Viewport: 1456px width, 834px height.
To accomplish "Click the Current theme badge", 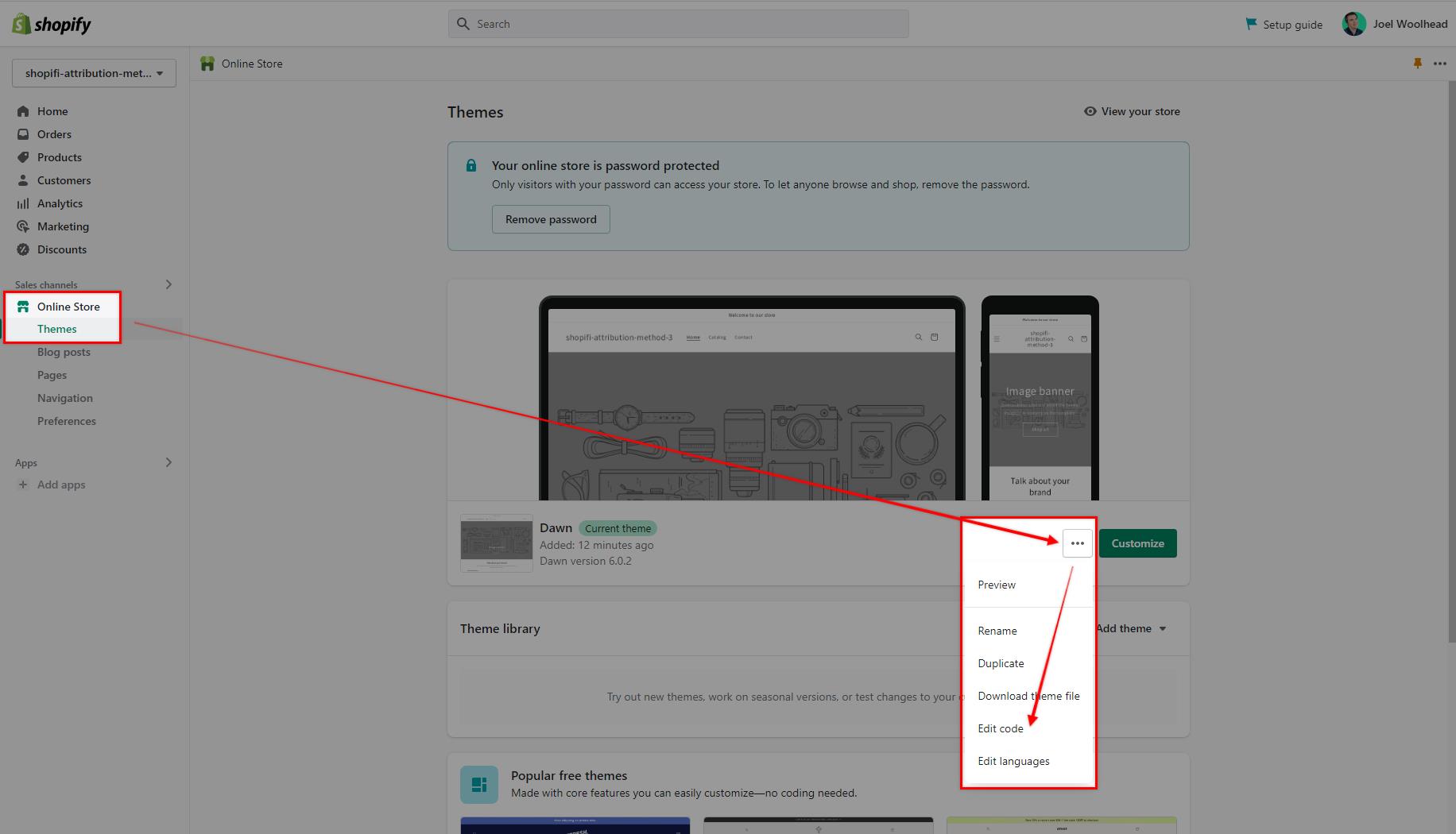I will coord(618,528).
